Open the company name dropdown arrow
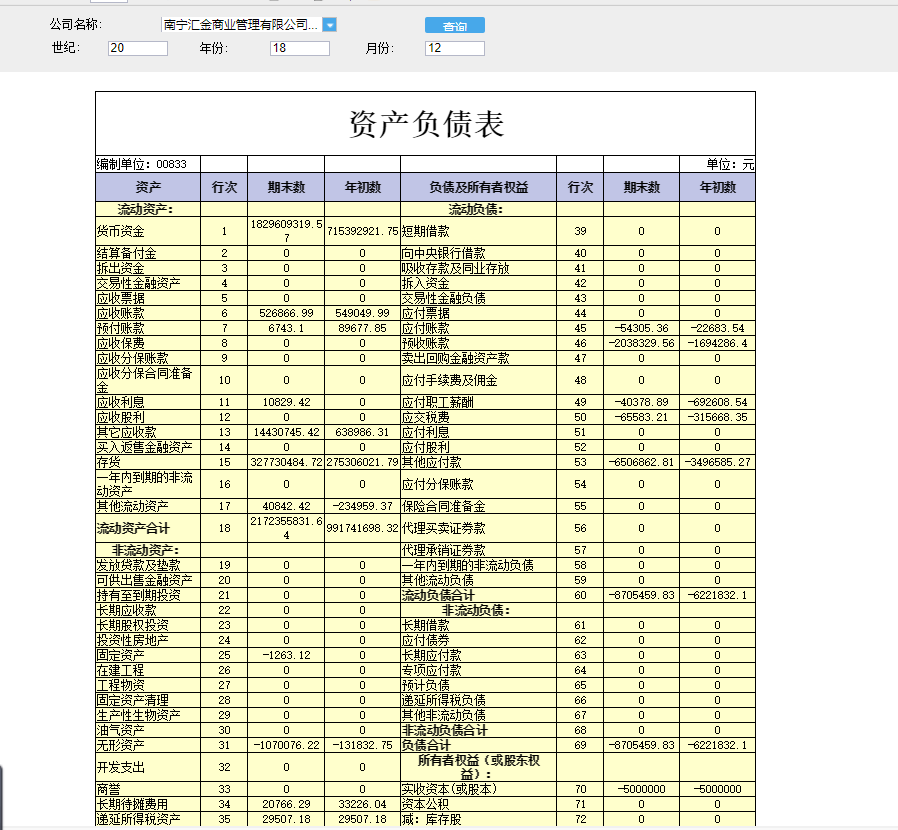 pos(329,25)
